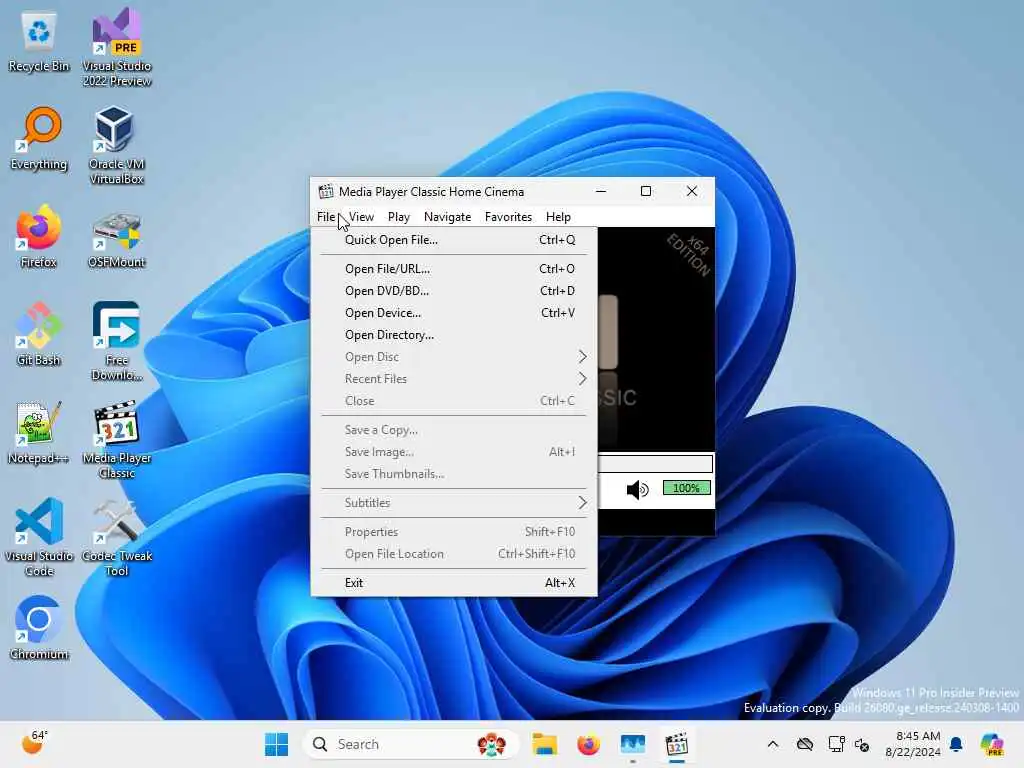Open the Navigate menu

(x=447, y=217)
